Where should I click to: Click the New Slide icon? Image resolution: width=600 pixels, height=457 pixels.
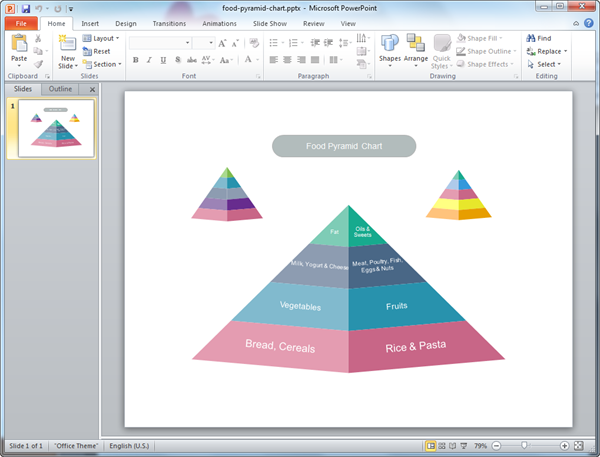tap(67, 43)
